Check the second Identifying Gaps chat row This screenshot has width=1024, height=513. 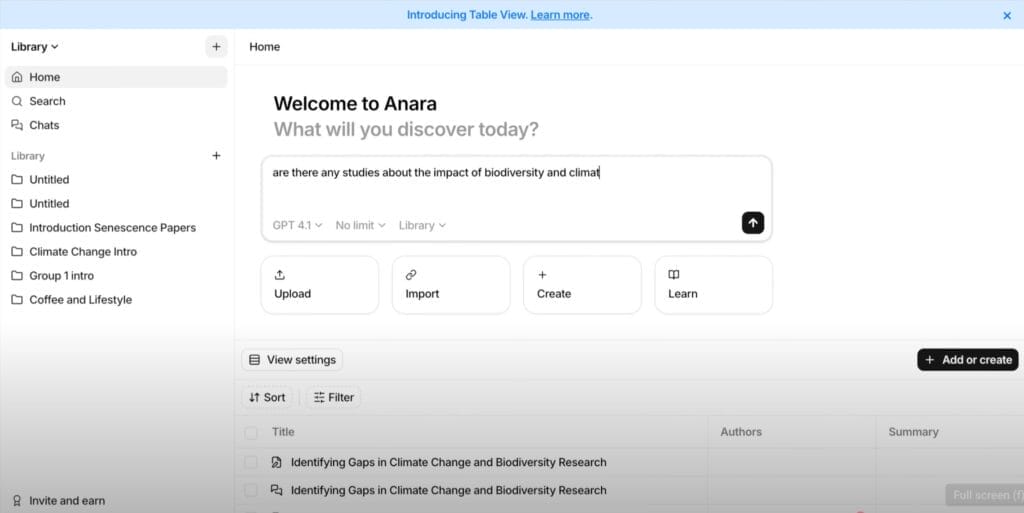[251, 490]
